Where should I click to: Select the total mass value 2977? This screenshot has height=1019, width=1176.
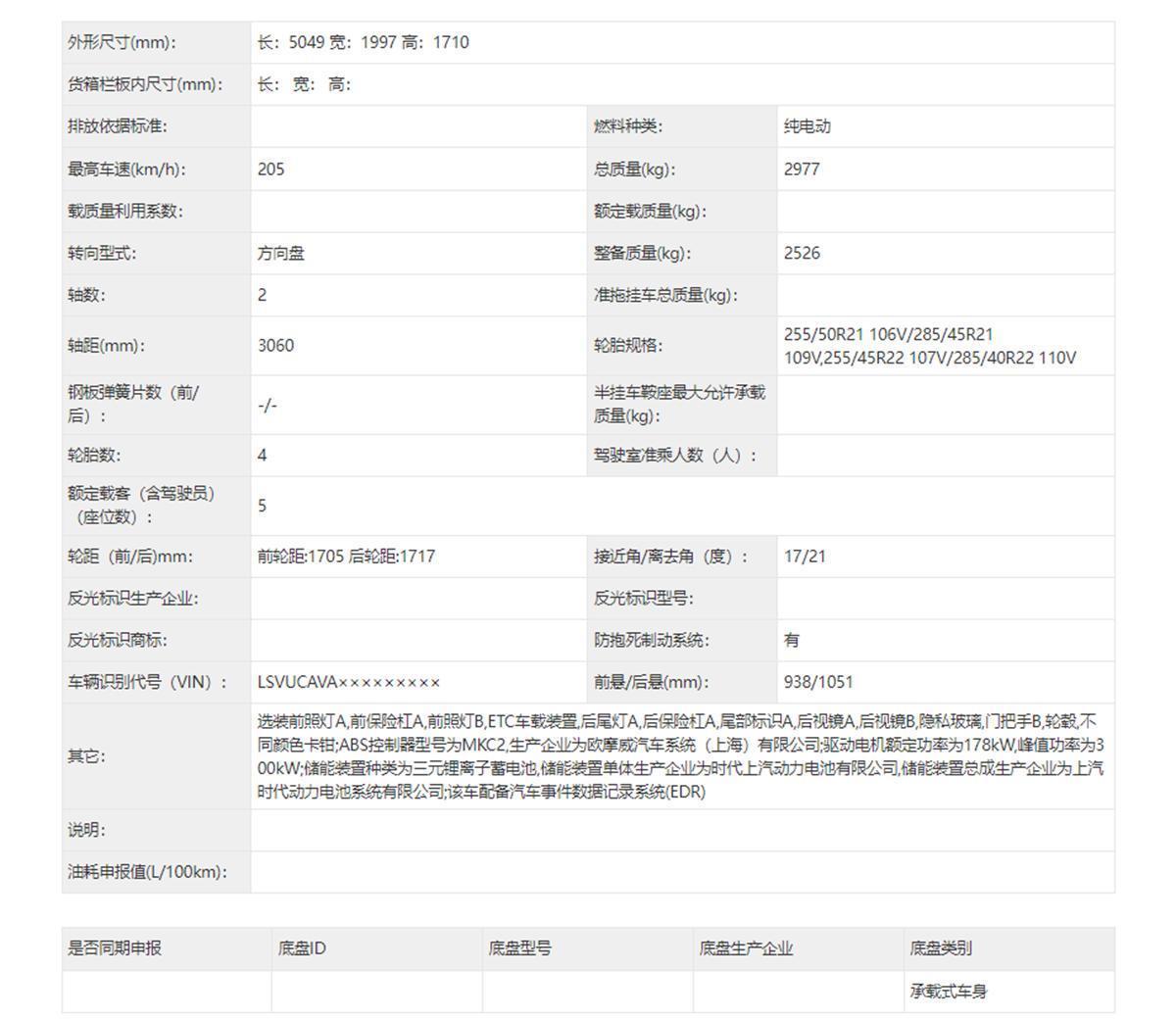[x=802, y=170]
